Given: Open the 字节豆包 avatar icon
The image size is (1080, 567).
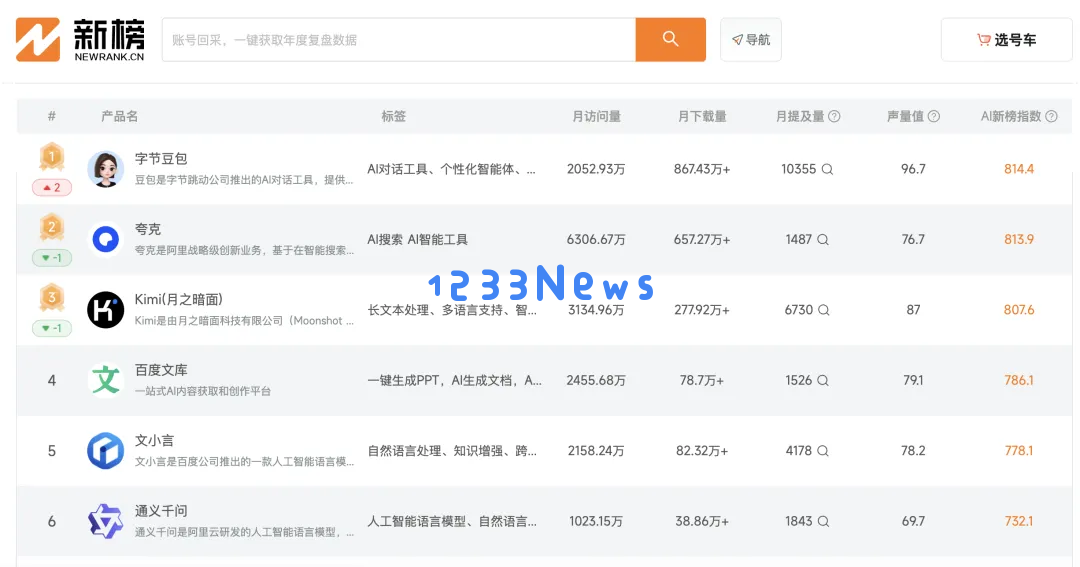Looking at the screenshot, I should [x=105, y=169].
